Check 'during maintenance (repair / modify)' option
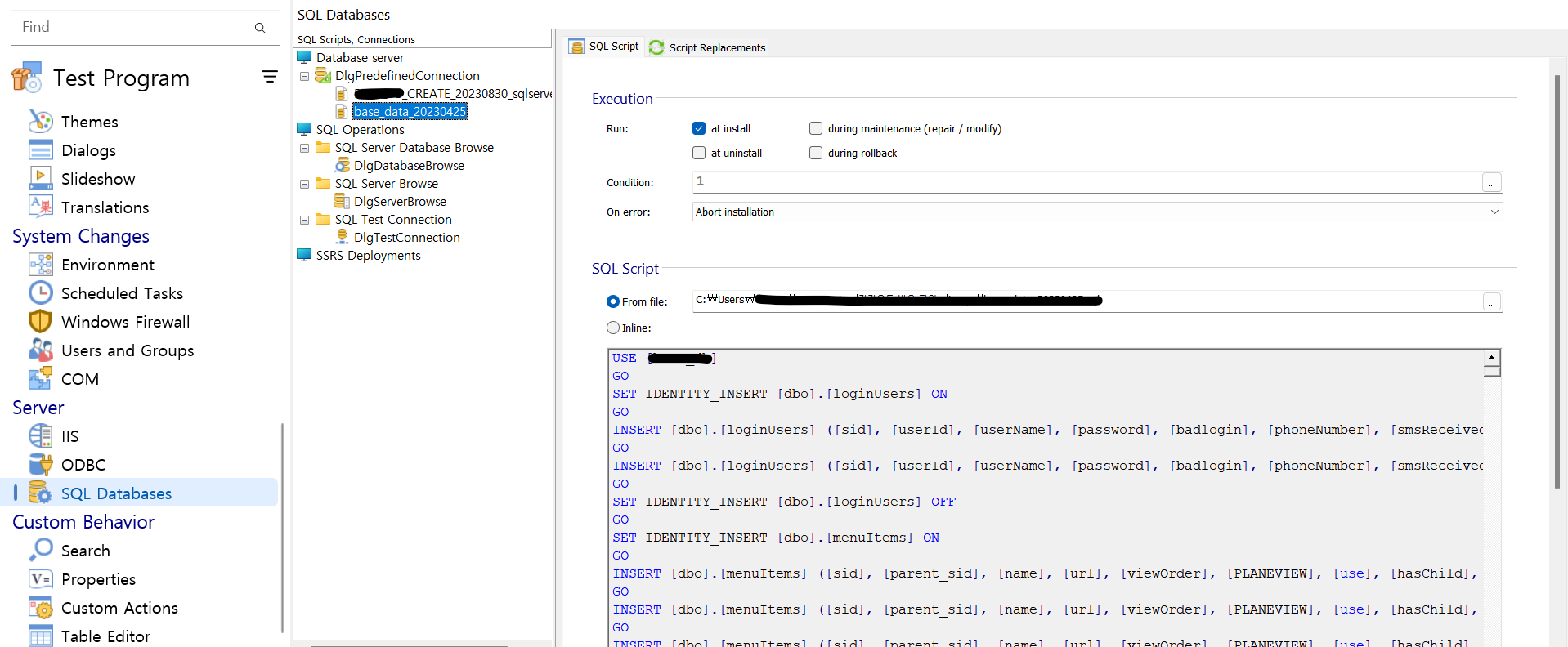The width and height of the screenshot is (1568, 647). (x=816, y=128)
